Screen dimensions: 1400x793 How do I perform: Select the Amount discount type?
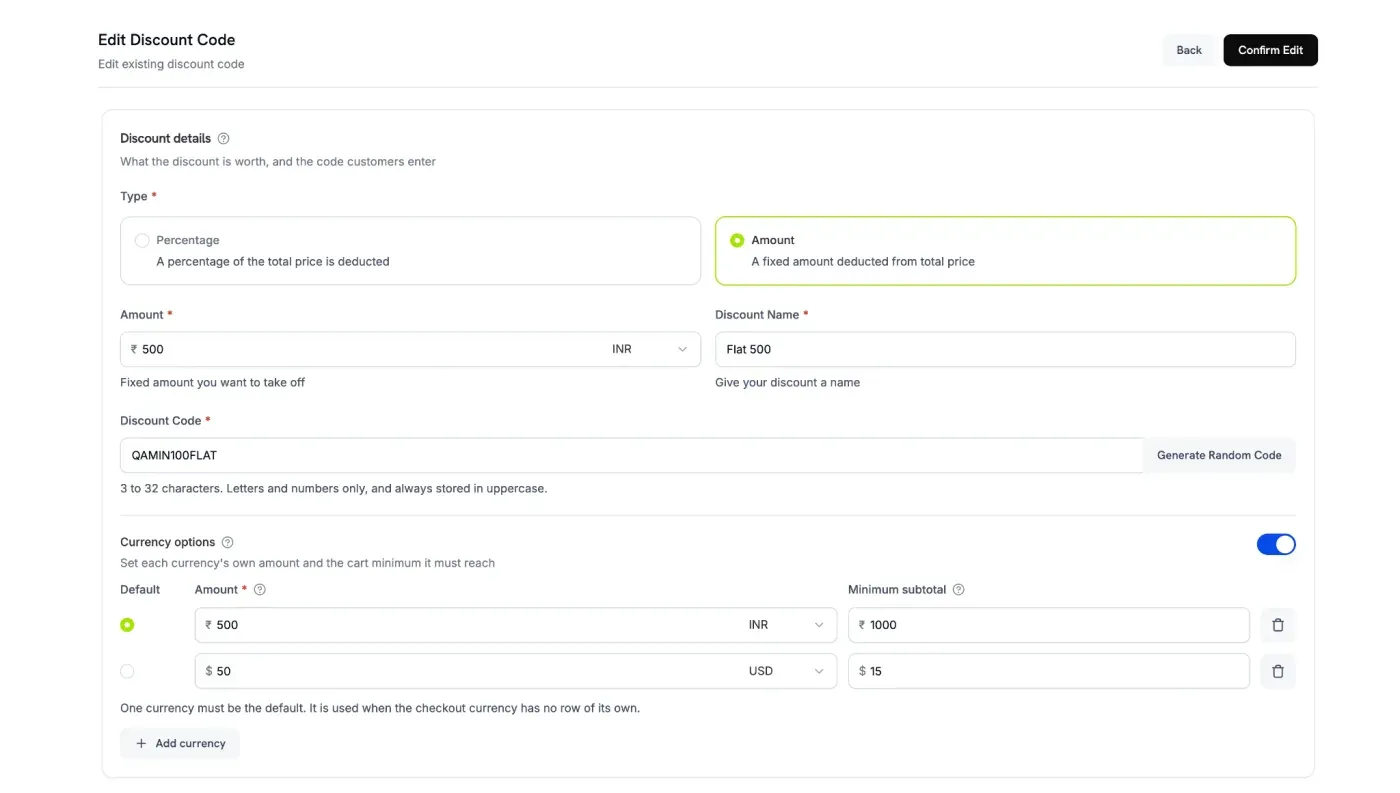[x=1005, y=251]
